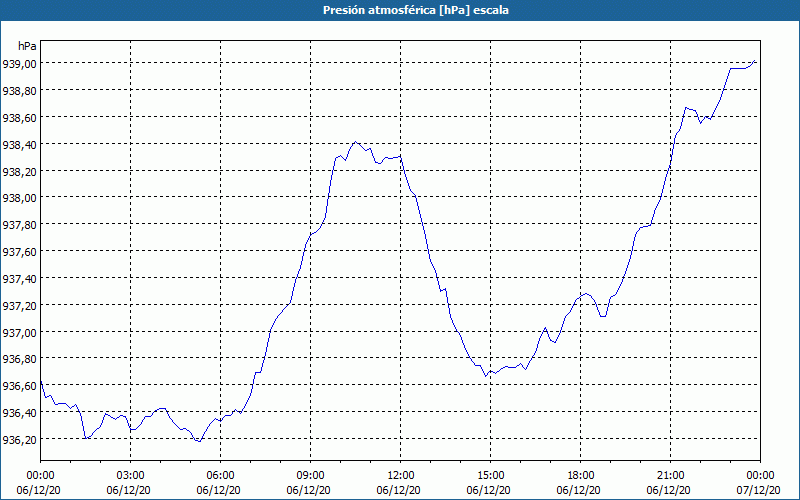Screen dimensions: 800x500
Task: Click the 21:00 time axis label
Action: point(670,476)
